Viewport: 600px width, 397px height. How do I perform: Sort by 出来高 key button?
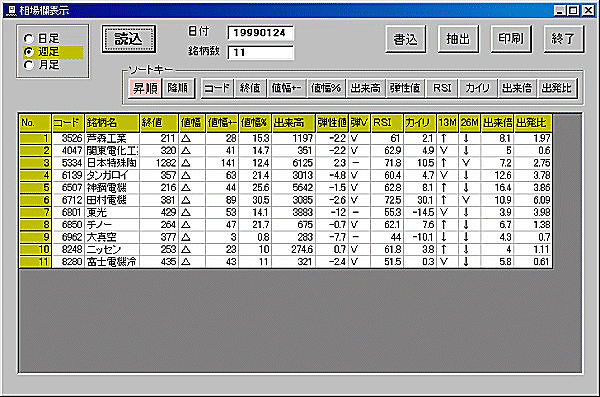[x=366, y=88]
